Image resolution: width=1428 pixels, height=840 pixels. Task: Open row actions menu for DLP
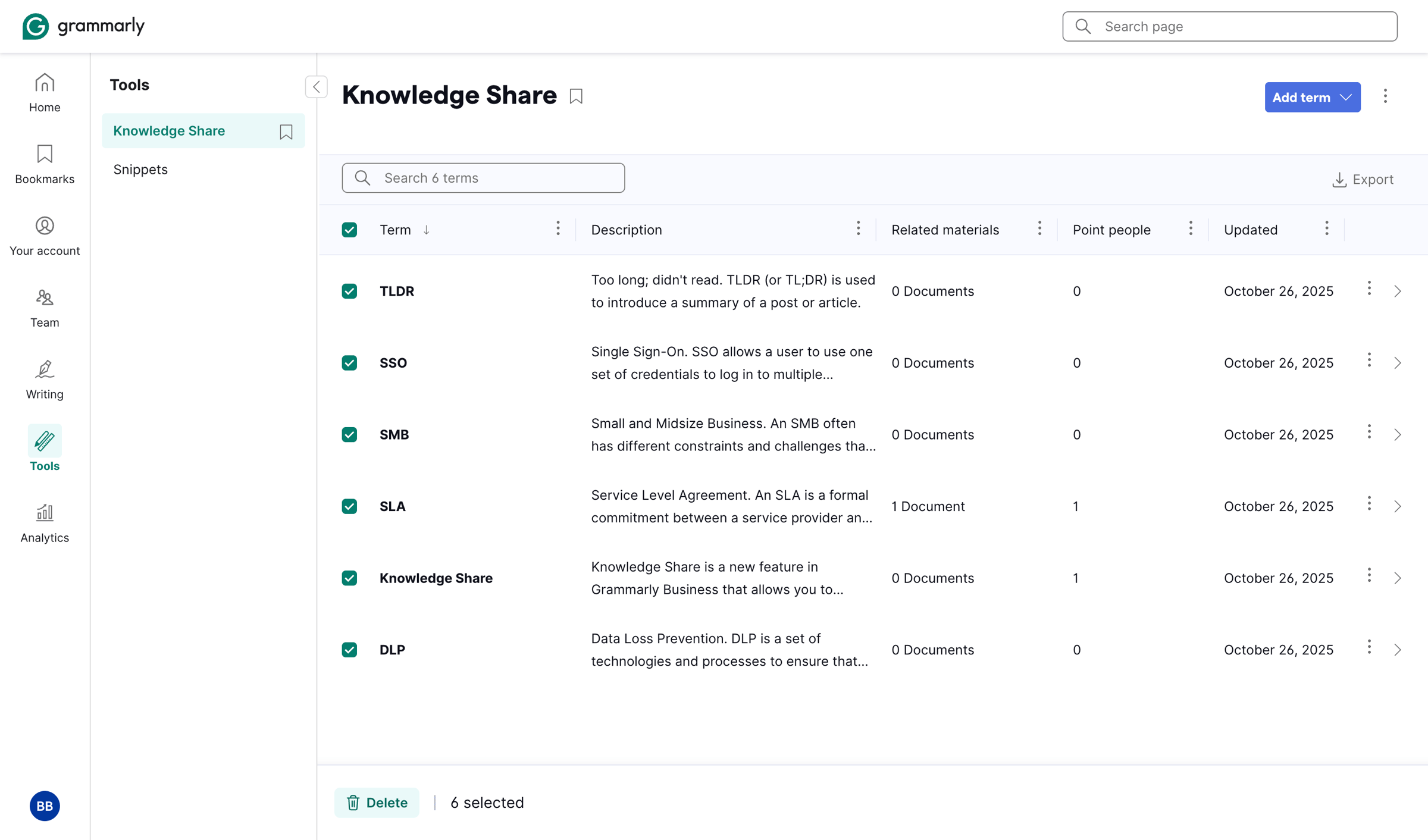pyautogui.click(x=1369, y=647)
